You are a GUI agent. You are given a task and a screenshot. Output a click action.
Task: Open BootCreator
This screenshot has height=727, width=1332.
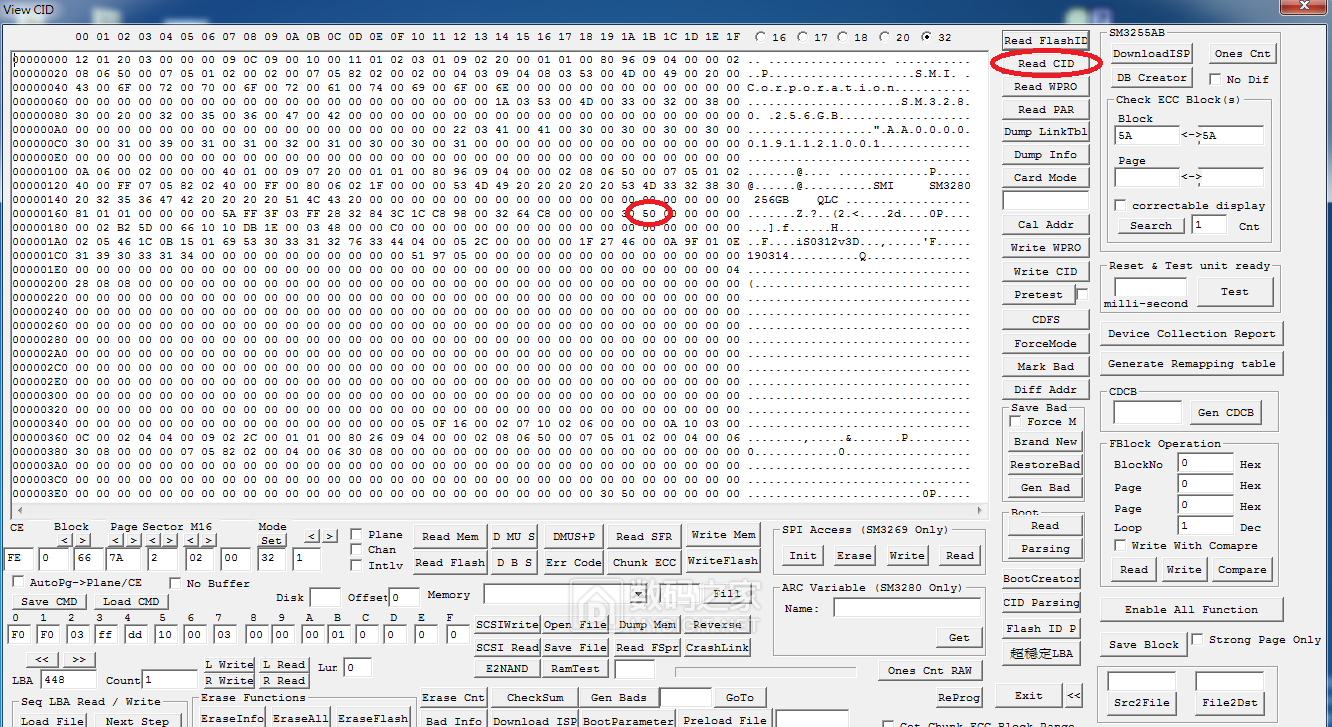pyautogui.click(x=1042, y=579)
